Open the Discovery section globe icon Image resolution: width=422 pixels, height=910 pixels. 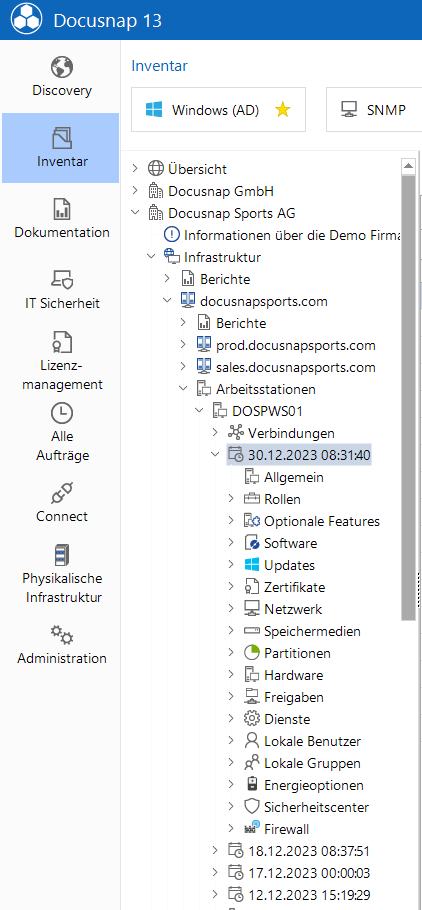[x=62, y=67]
